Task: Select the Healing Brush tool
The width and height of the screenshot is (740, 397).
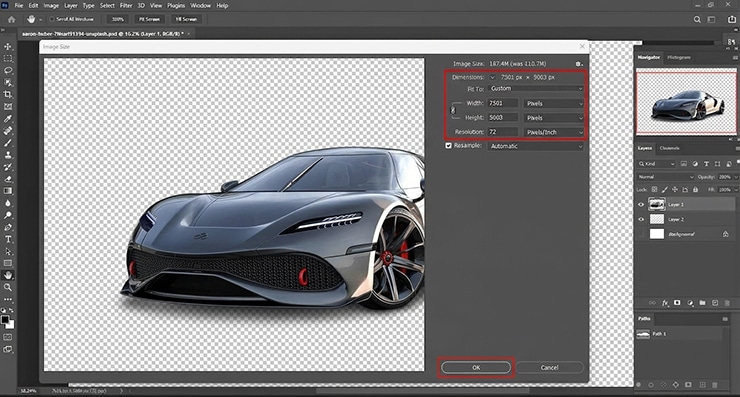Action: [8, 131]
